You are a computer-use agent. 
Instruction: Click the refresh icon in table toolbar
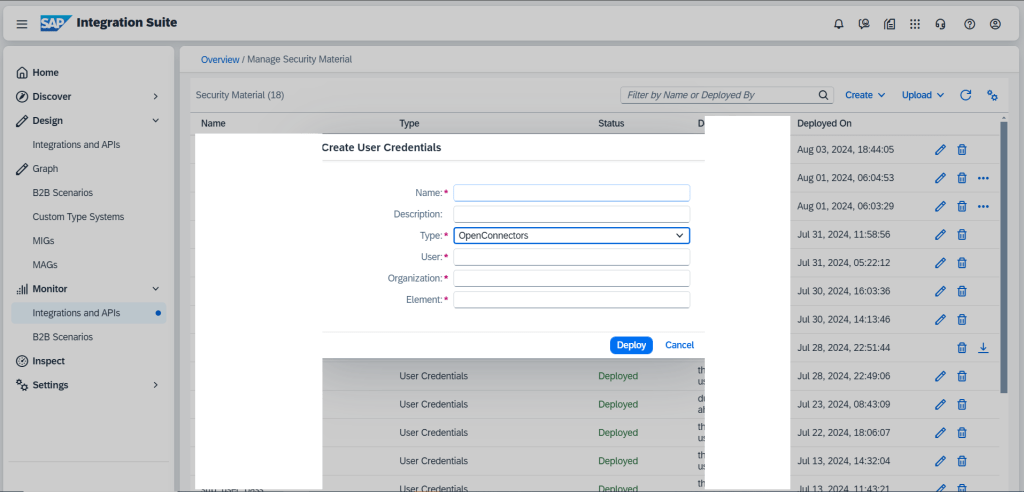click(x=966, y=95)
